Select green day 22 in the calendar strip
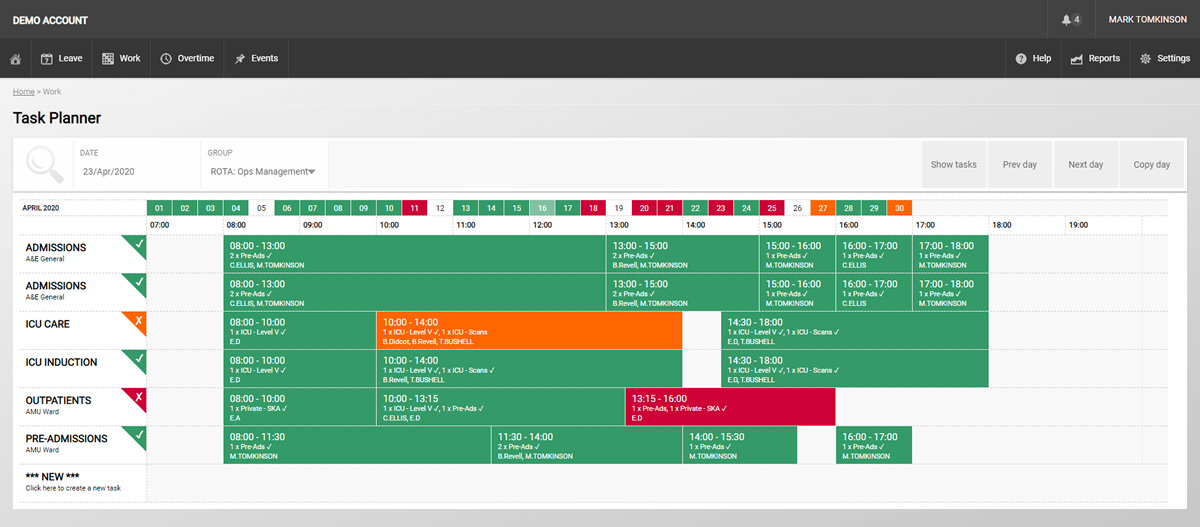This screenshot has height=527, width=1200. pos(695,208)
